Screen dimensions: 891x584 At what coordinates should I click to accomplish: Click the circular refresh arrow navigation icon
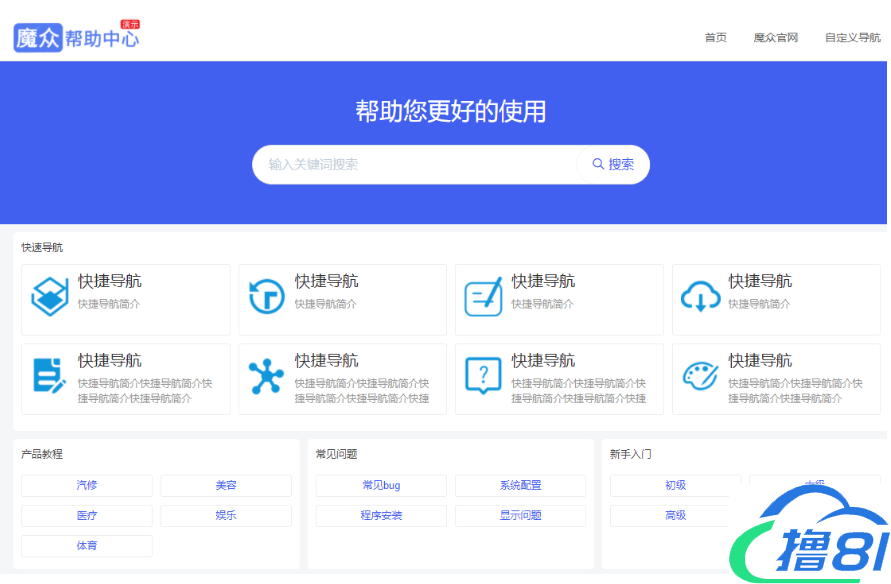(x=267, y=297)
